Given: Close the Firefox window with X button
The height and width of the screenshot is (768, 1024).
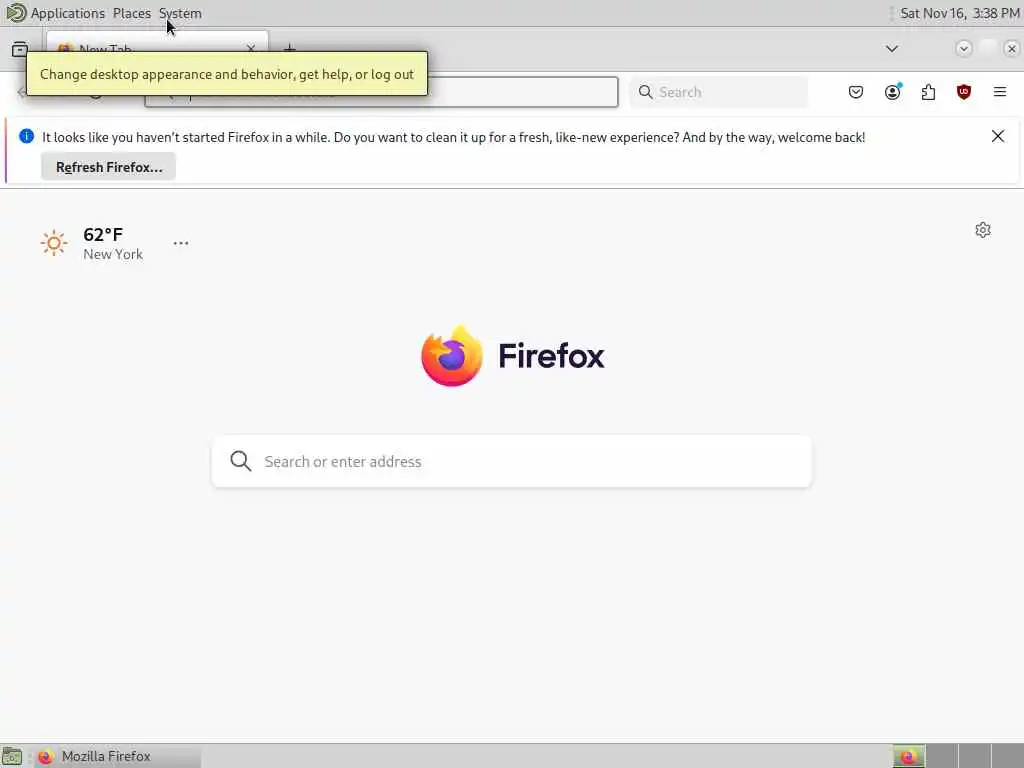Looking at the screenshot, I should [1011, 49].
